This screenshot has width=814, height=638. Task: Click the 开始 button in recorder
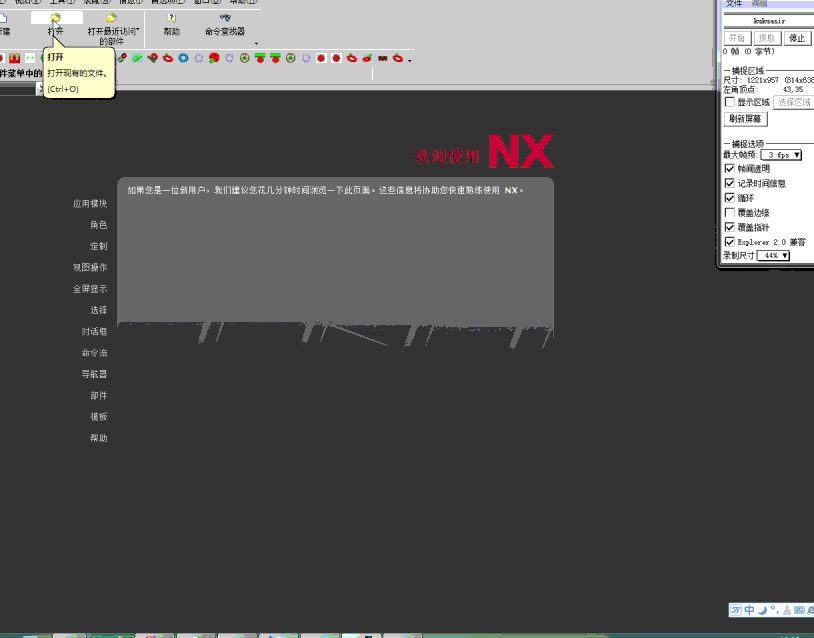pos(737,38)
